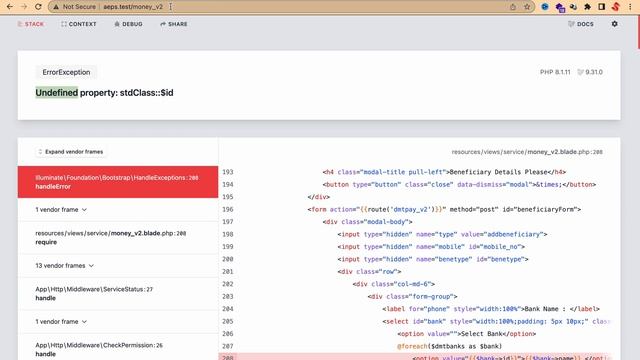
Task: Expand 1 vendor frame below ServiceStatus
Action: 118,322
